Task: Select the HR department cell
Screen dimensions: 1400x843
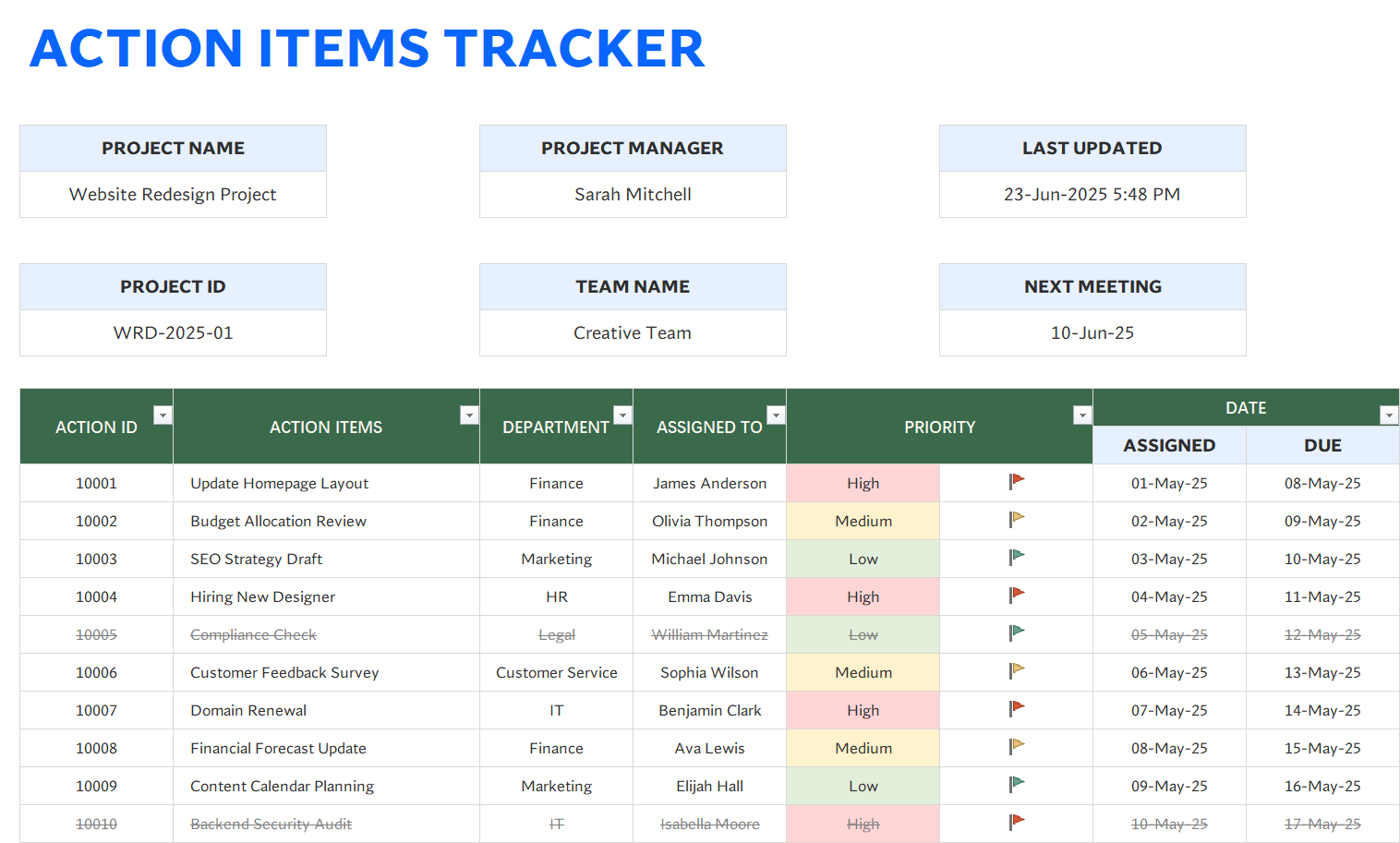Action: pyautogui.click(x=556, y=596)
